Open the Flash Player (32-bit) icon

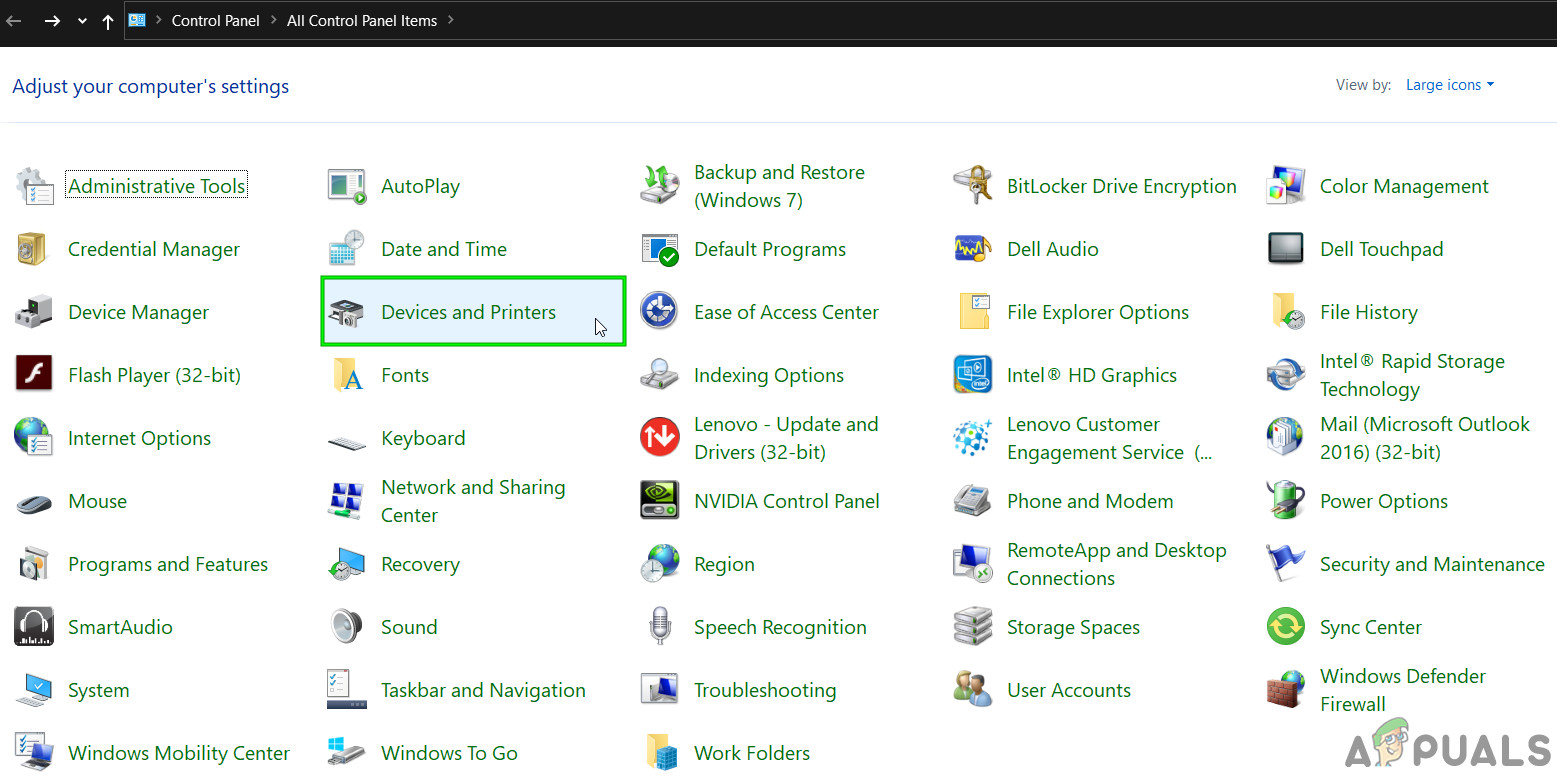coord(34,375)
